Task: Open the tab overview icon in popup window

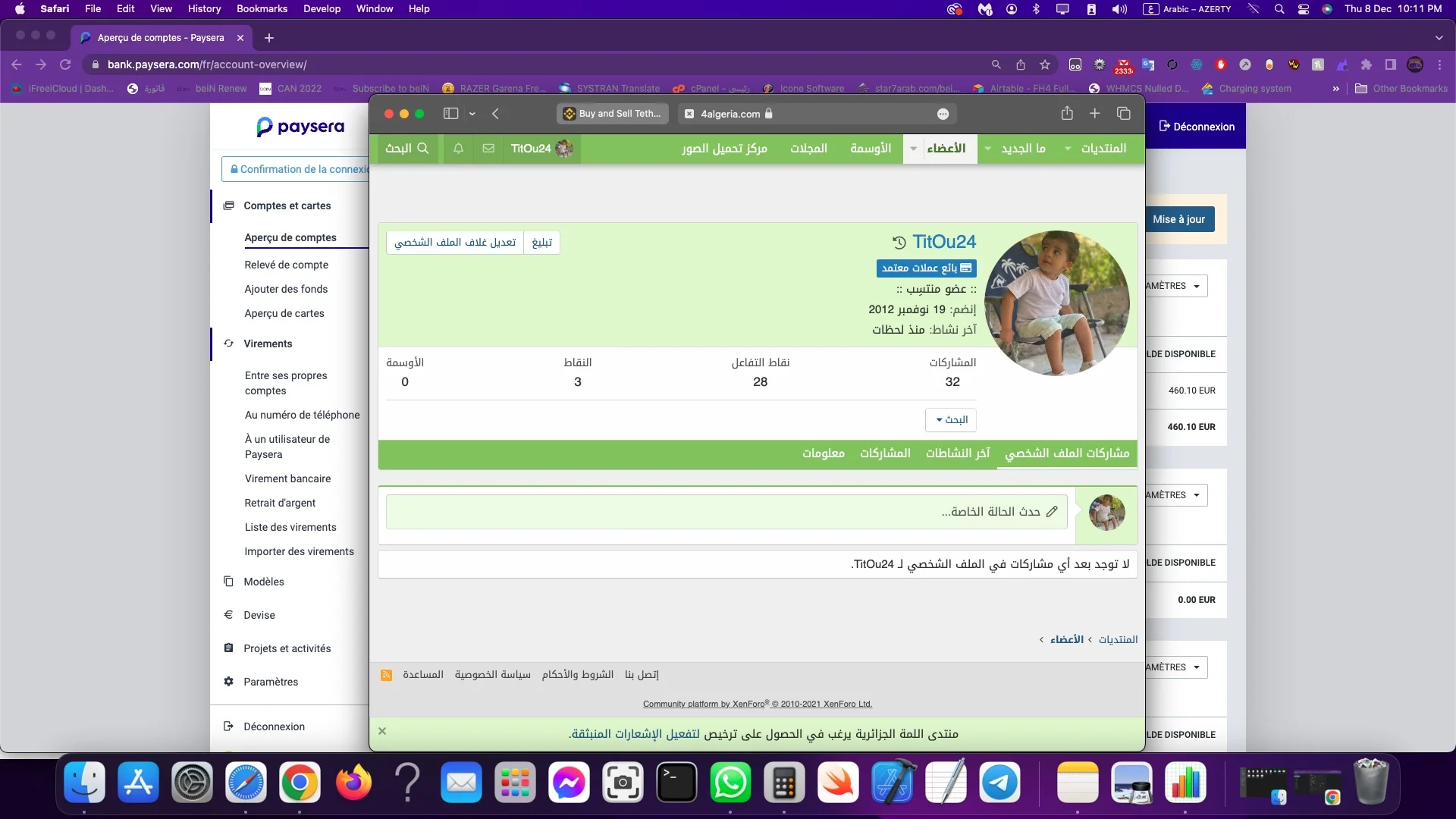Action: point(1123,114)
